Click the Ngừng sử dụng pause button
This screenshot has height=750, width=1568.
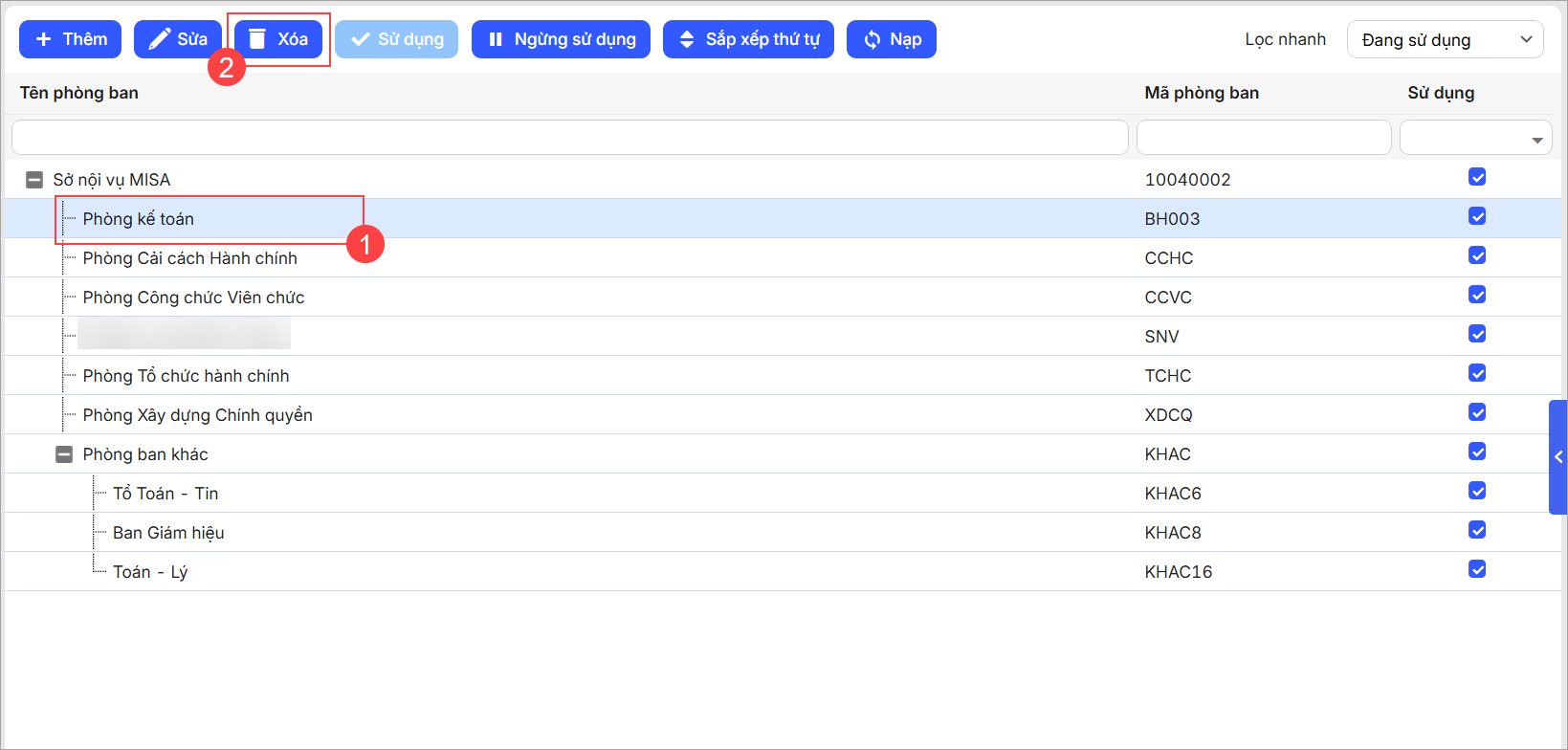pos(561,39)
